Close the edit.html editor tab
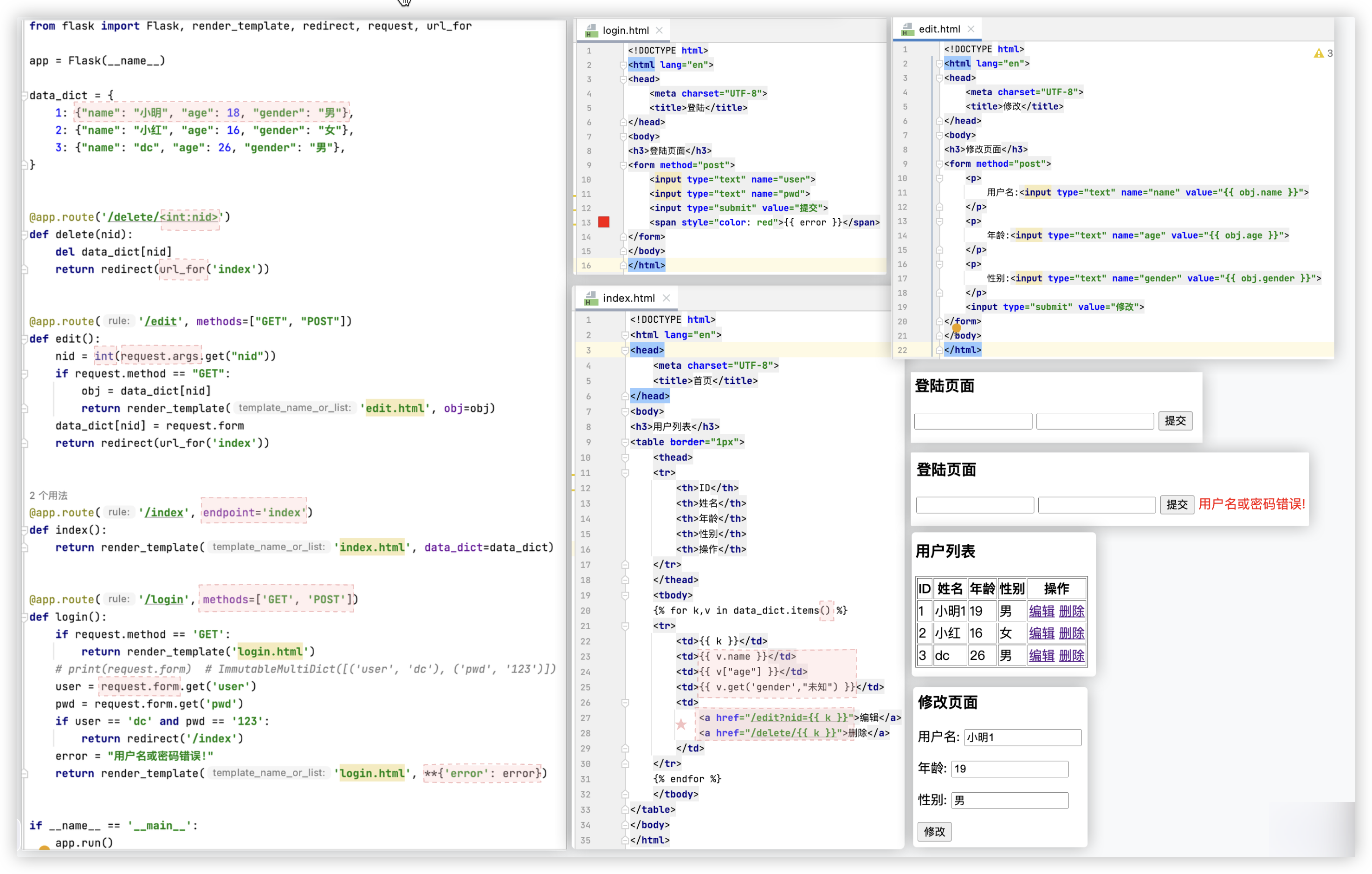This screenshot has width=1372, height=874. (971, 29)
